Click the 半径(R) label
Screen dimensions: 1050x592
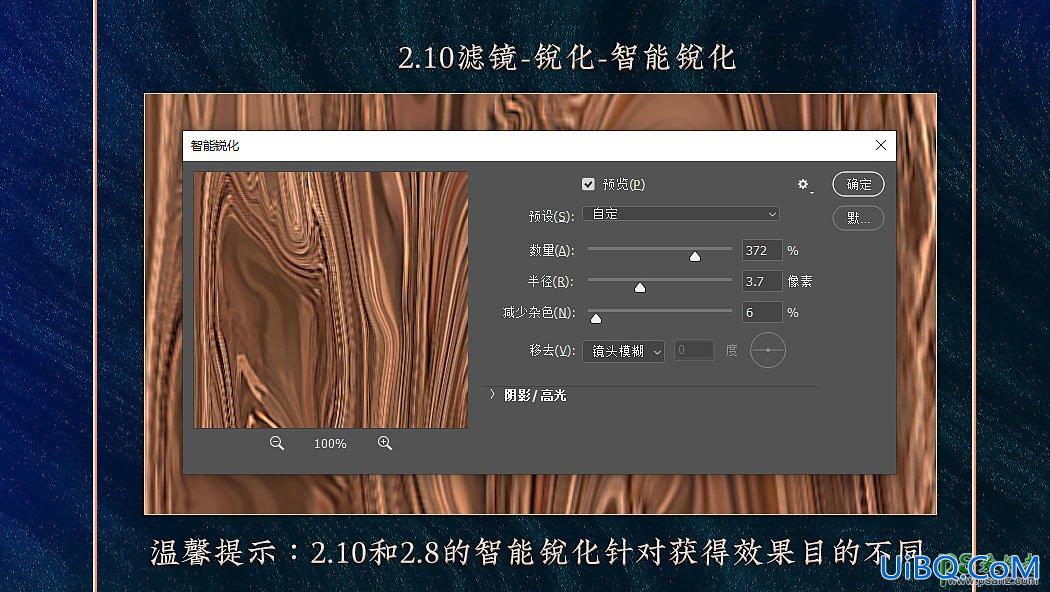click(550, 281)
